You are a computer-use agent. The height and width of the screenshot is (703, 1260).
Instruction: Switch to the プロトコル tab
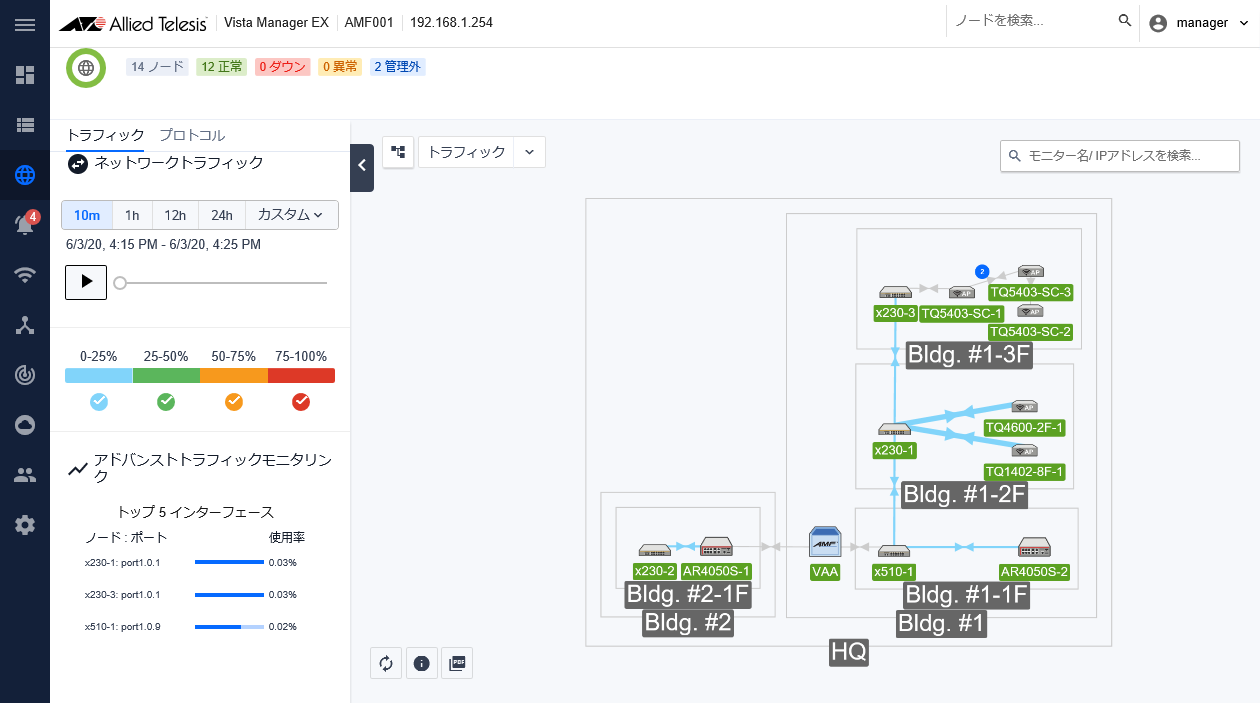point(192,135)
